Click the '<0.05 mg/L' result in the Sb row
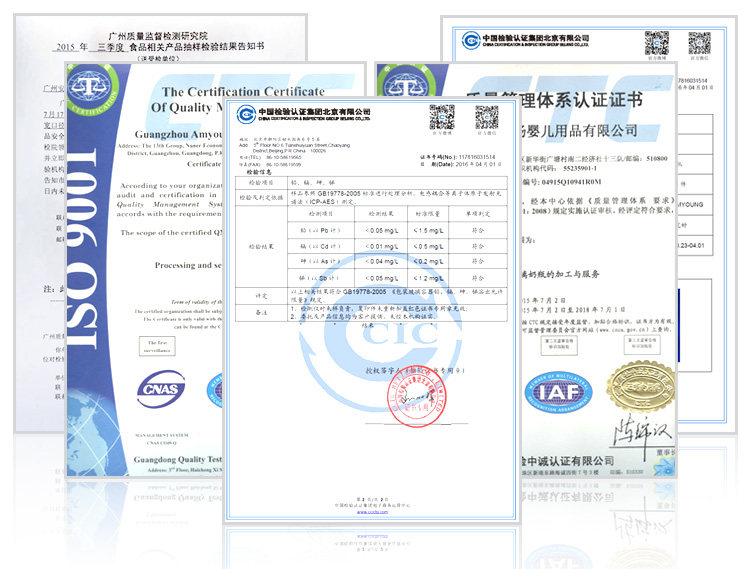This screenshot has width=750, height=569. click(x=381, y=278)
